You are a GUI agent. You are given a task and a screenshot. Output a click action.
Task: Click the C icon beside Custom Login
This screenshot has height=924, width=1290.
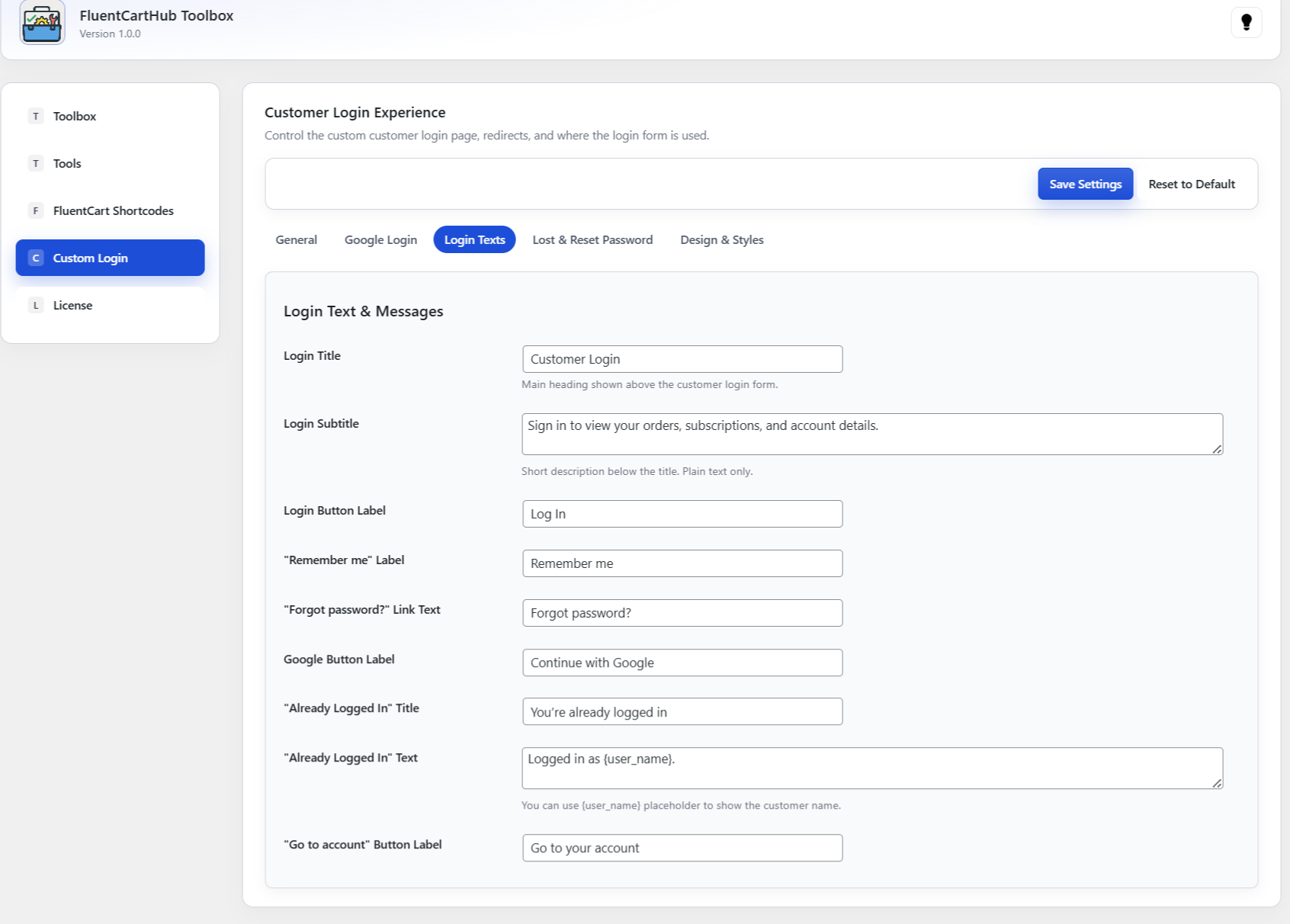pos(36,258)
